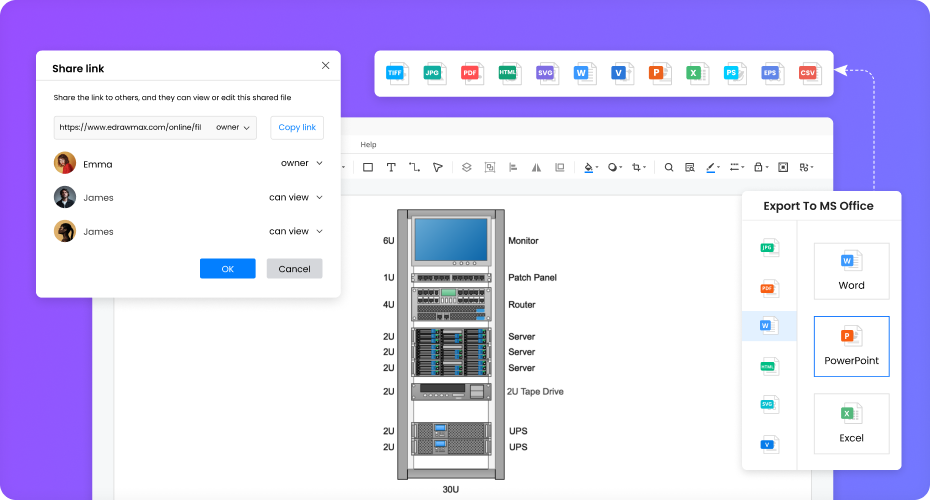
Task: Open the layers icon in the toolbar
Action: (x=466, y=167)
